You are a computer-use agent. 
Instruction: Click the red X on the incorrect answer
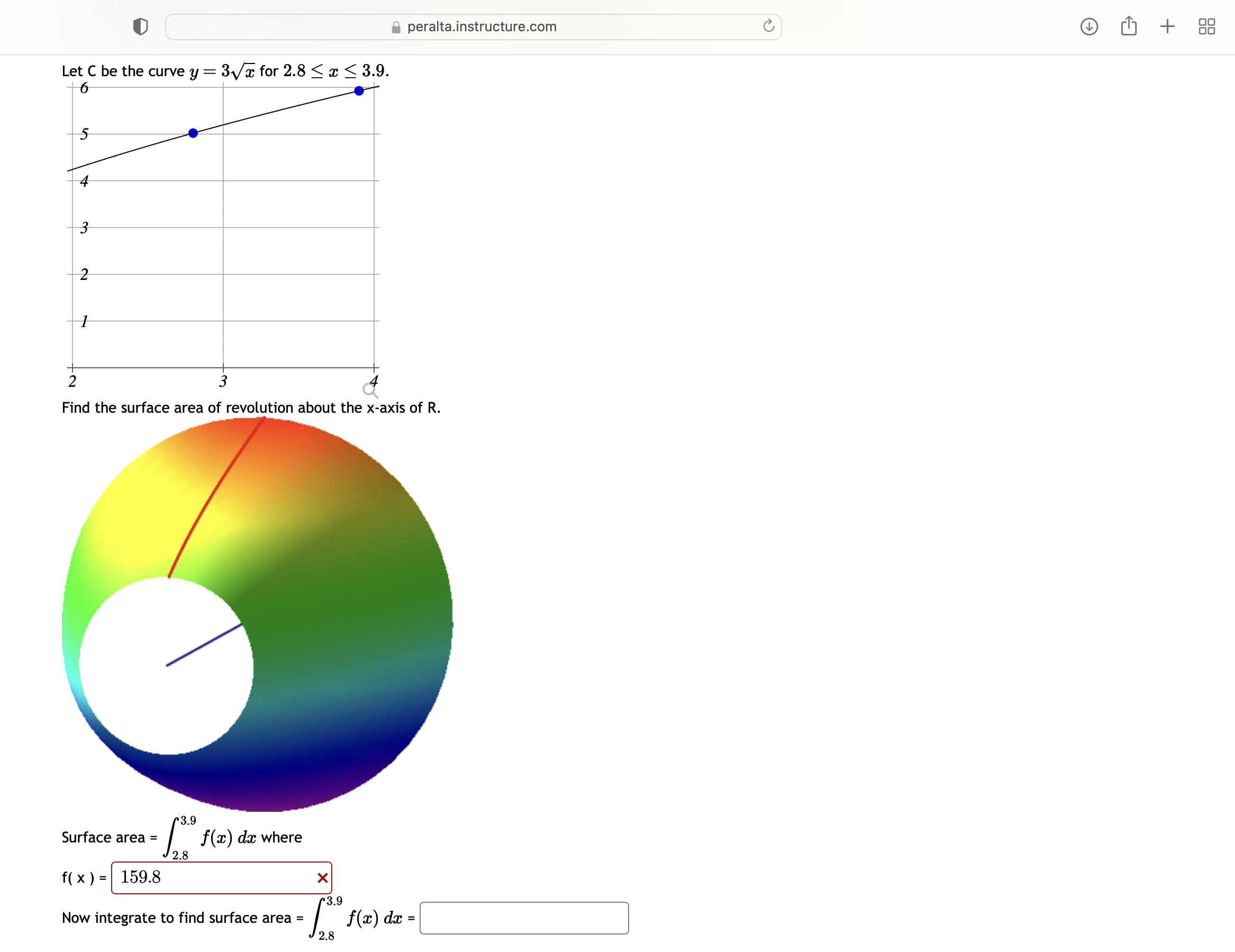point(322,878)
